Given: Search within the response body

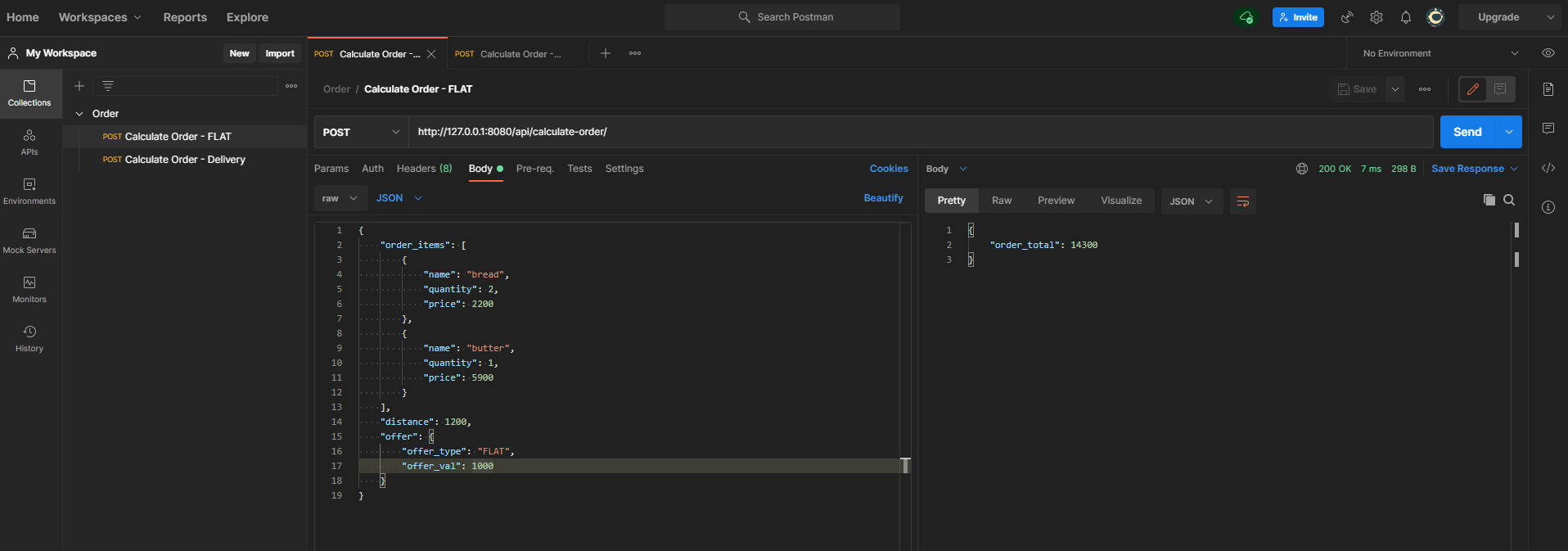Looking at the screenshot, I should (1509, 200).
